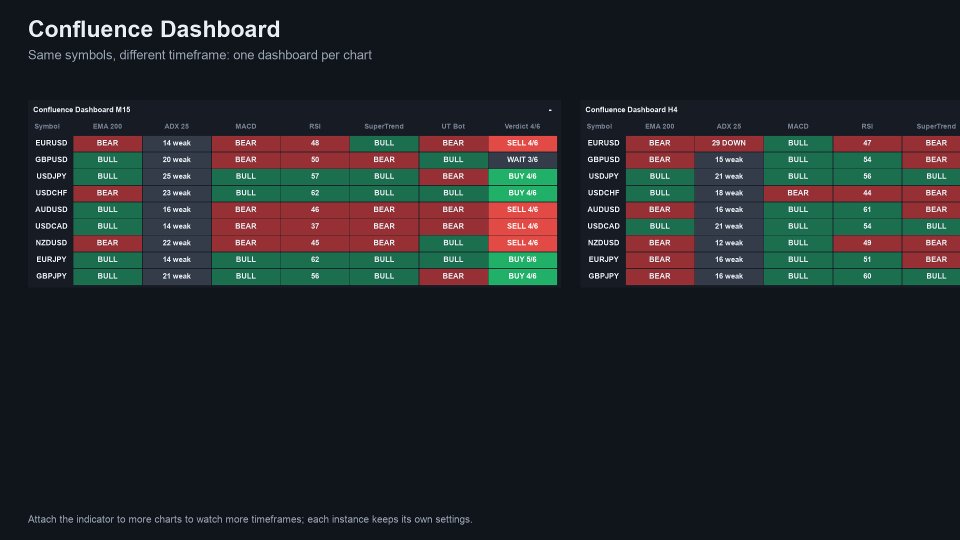Viewport: 960px width, 540px height.
Task: Click the 12 weak ADX cell in H4 NZDUSD row
Action: coord(729,242)
